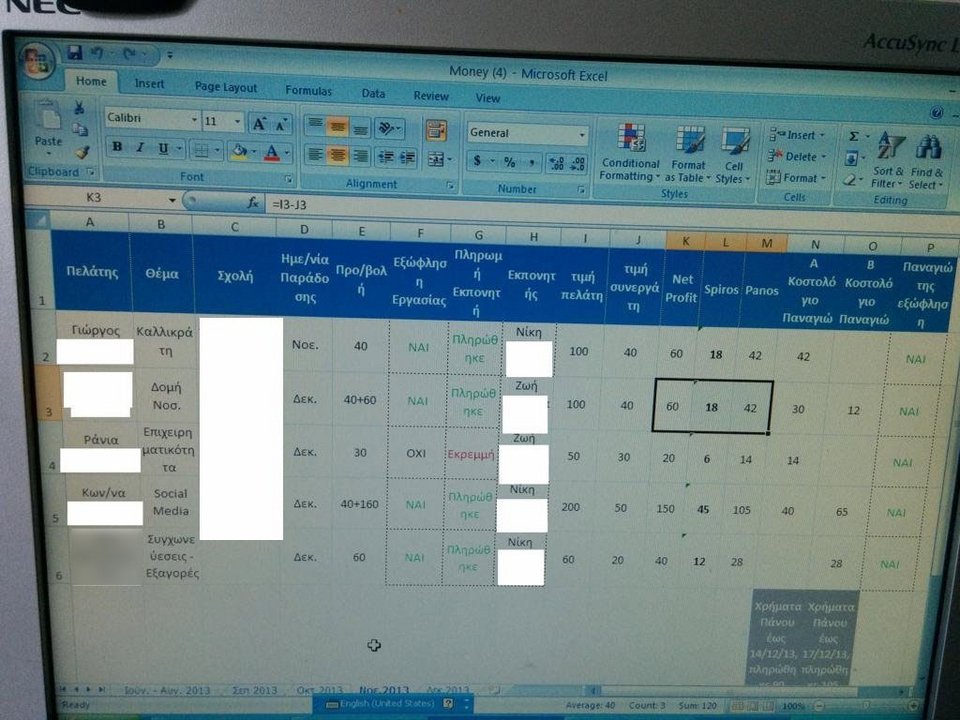The height and width of the screenshot is (720, 960).
Task: Click the Sort & Filter icon
Action: pos(887,160)
